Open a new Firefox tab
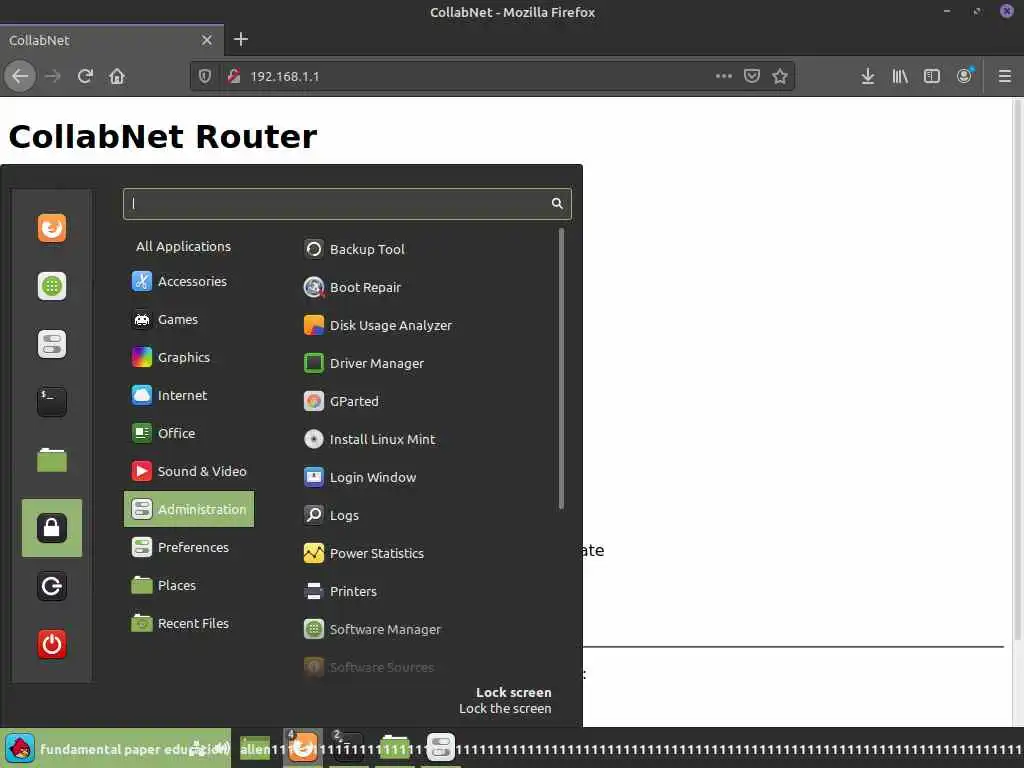Viewport: 1024px width, 768px height. point(240,40)
